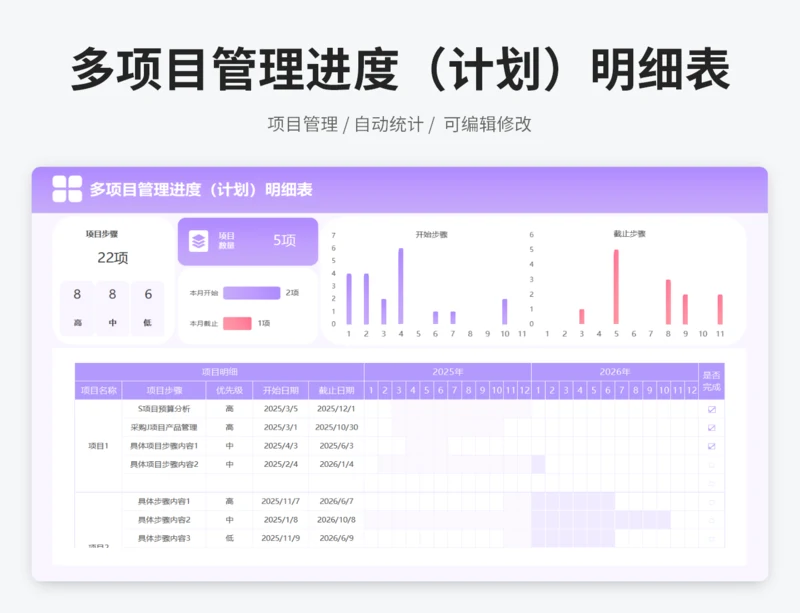Select cell 具体步骤内容1
The image size is (800, 613).
tap(164, 501)
